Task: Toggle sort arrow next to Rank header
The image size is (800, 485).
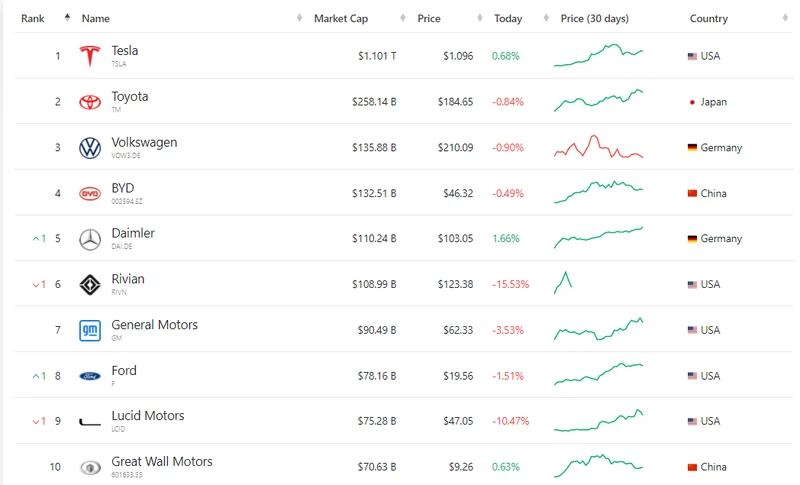Action: click(x=67, y=18)
